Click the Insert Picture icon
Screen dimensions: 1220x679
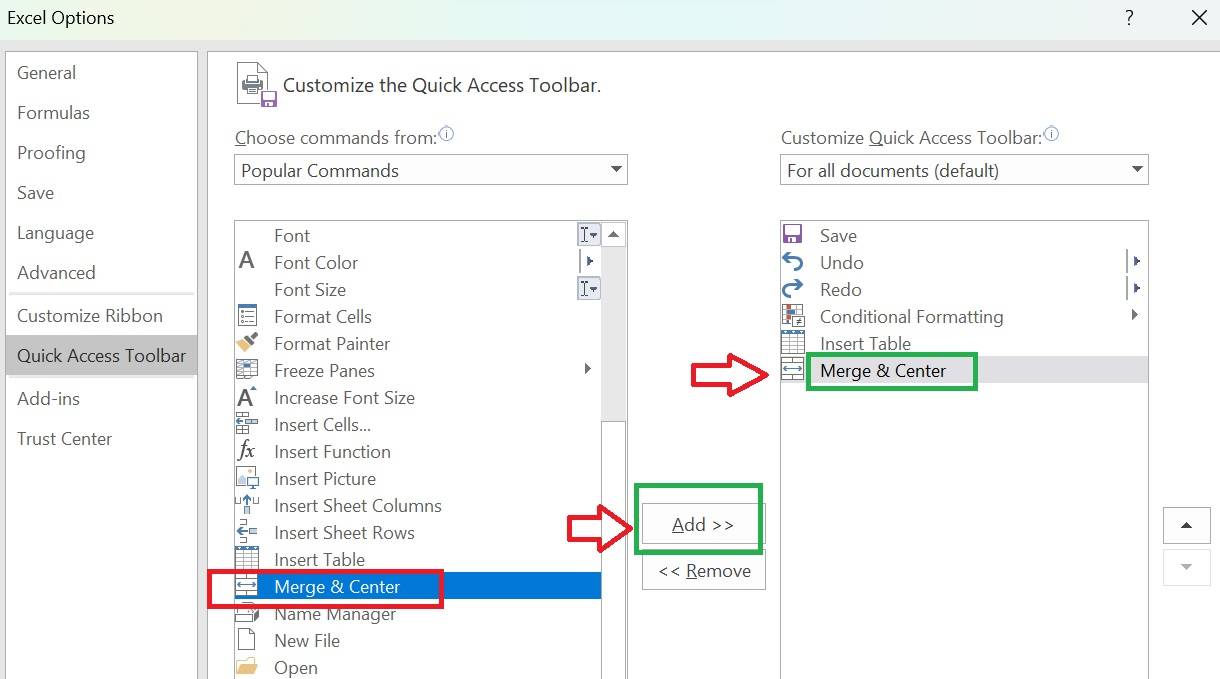(247, 478)
